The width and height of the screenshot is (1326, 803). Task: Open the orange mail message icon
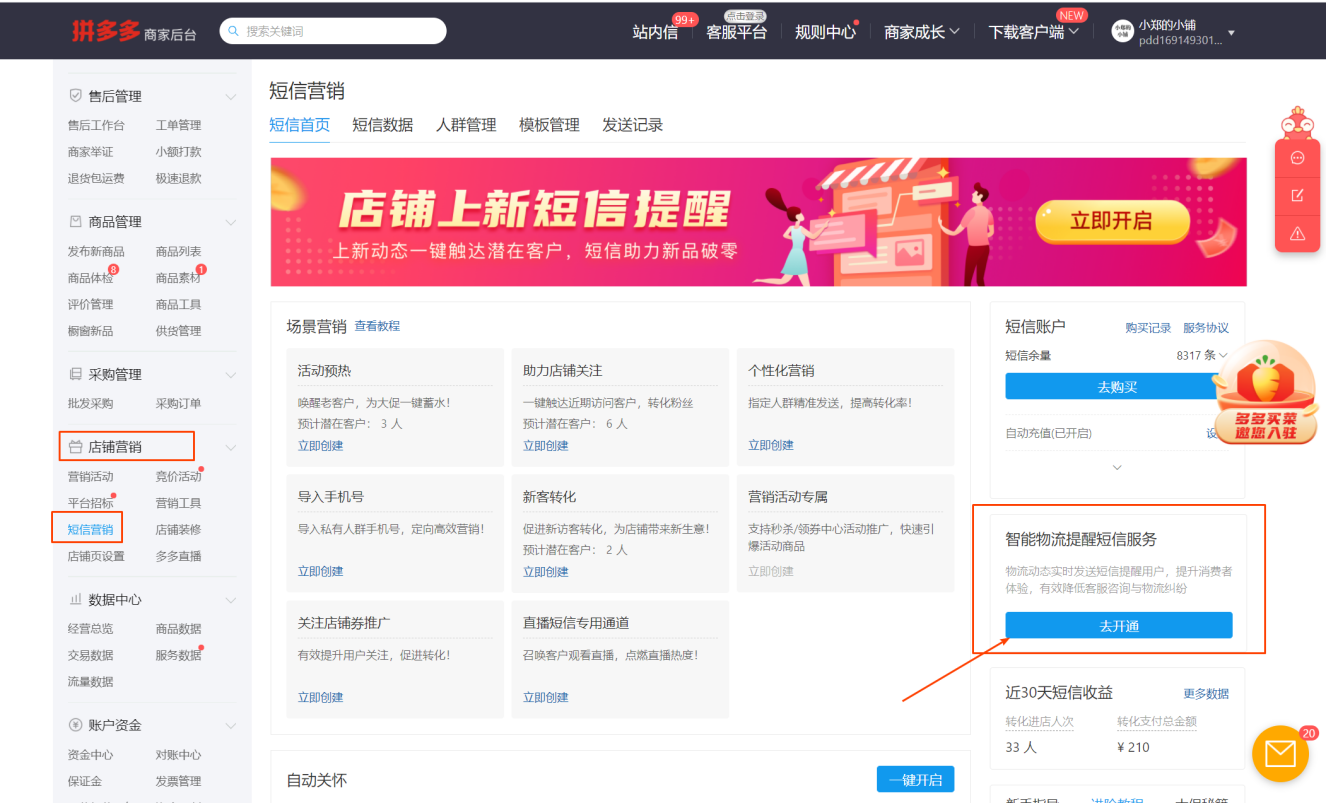click(1280, 753)
